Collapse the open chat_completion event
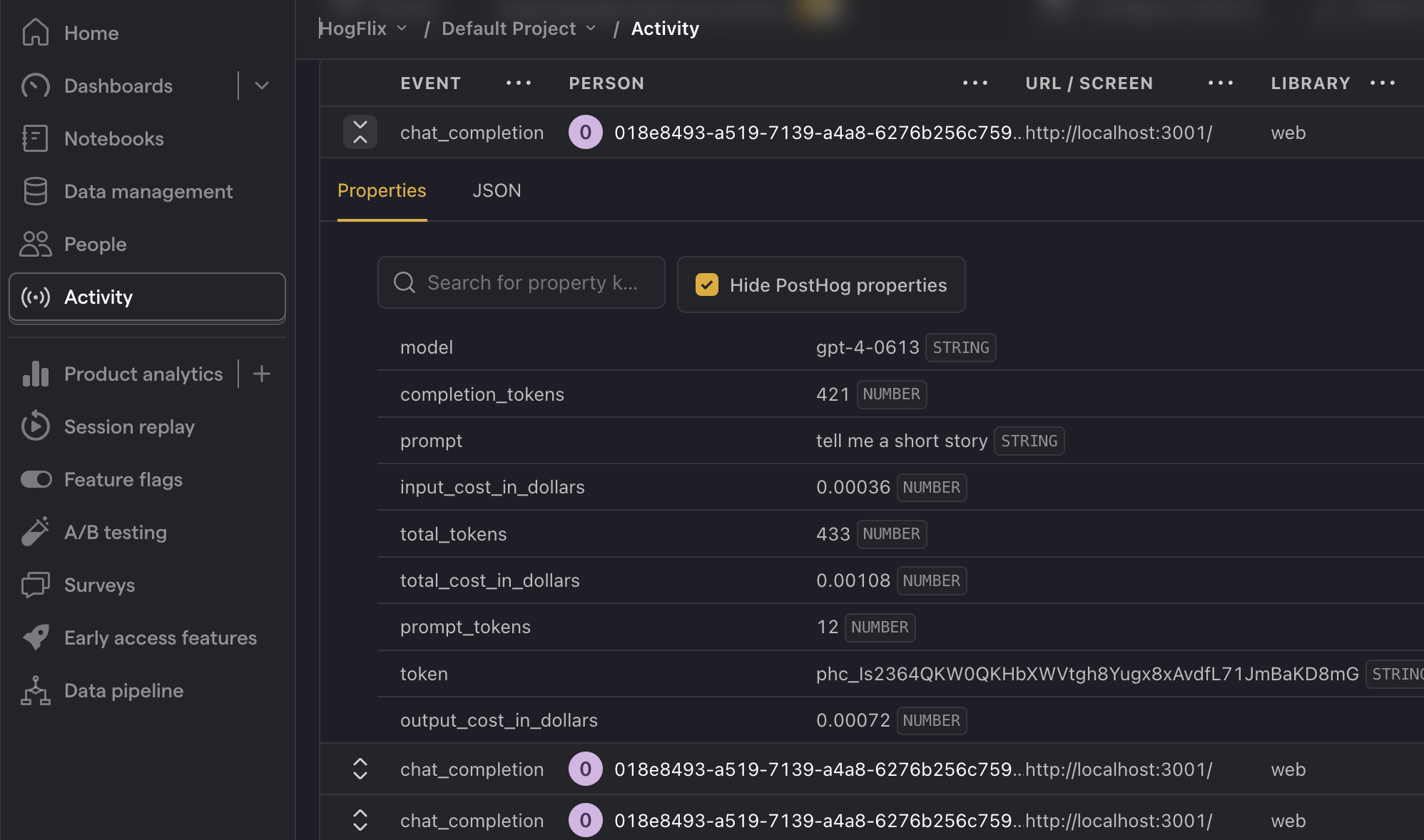Screen dimensions: 1424x840 click(361, 132)
